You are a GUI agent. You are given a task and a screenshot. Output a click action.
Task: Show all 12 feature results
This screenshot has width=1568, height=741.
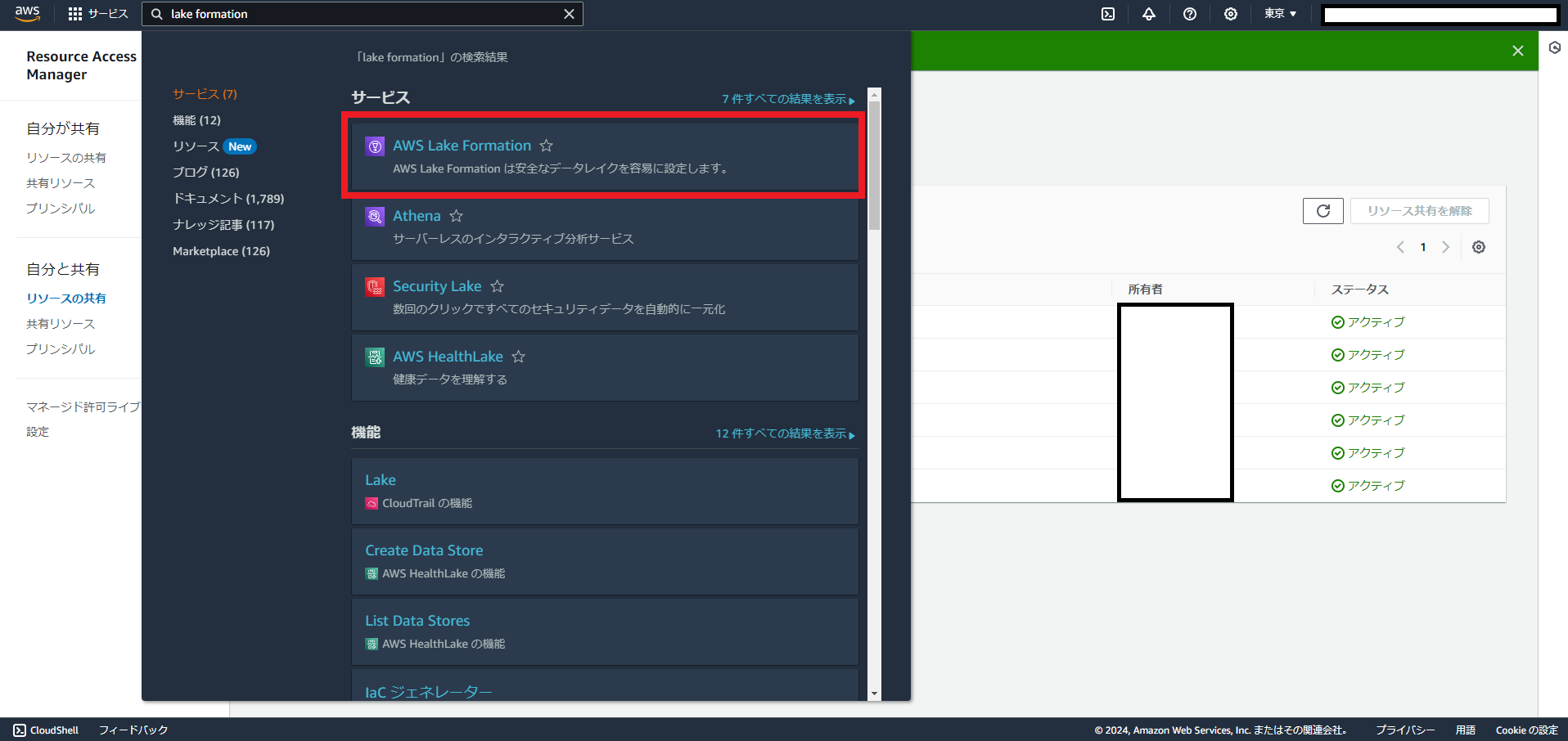point(786,433)
